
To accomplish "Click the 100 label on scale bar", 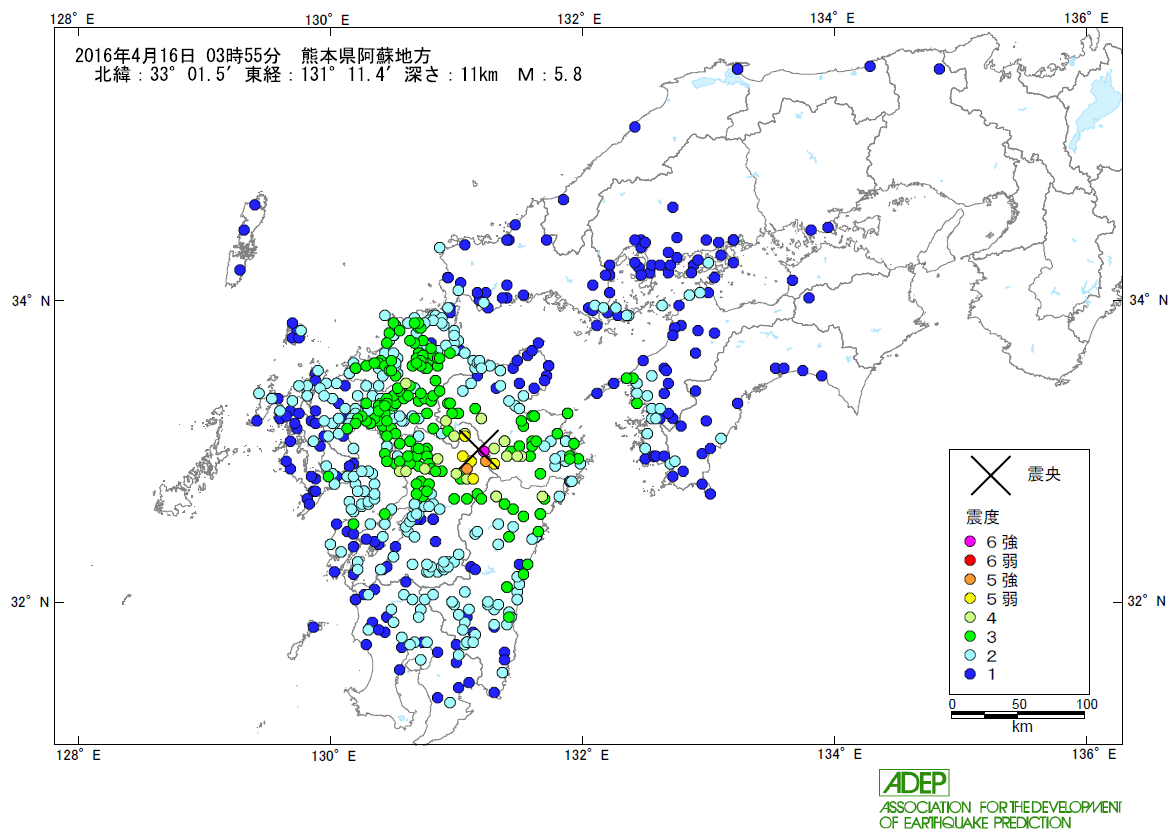I will pos(1086,704).
